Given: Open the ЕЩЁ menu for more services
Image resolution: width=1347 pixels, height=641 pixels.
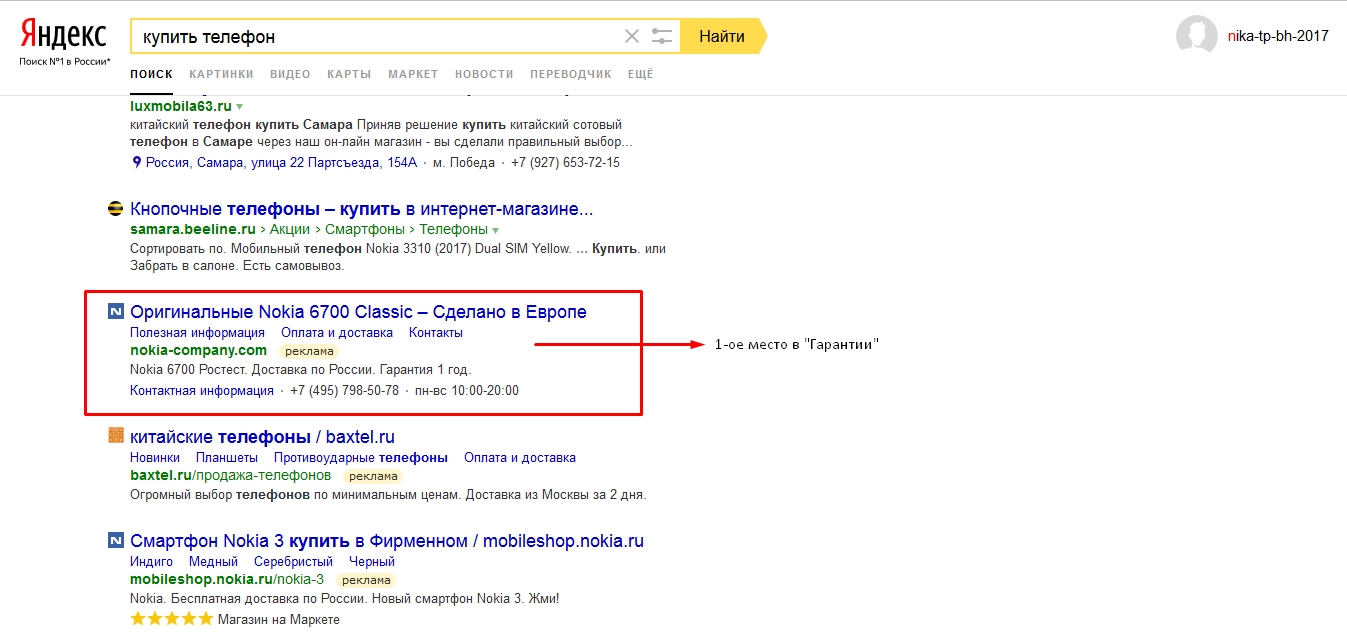Looking at the screenshot, I should (640, 74).
